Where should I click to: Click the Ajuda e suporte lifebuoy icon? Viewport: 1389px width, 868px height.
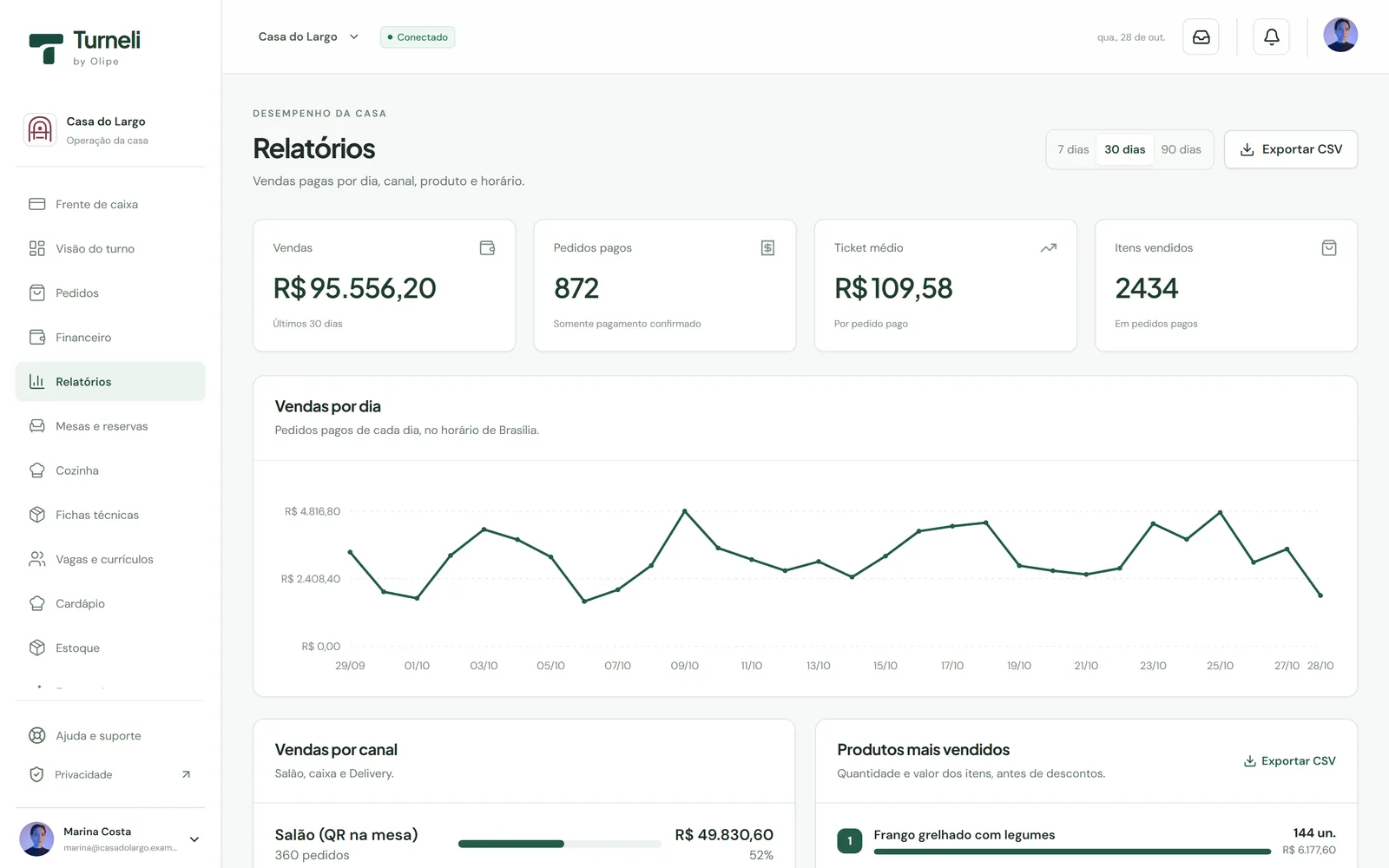click(37, 735)
